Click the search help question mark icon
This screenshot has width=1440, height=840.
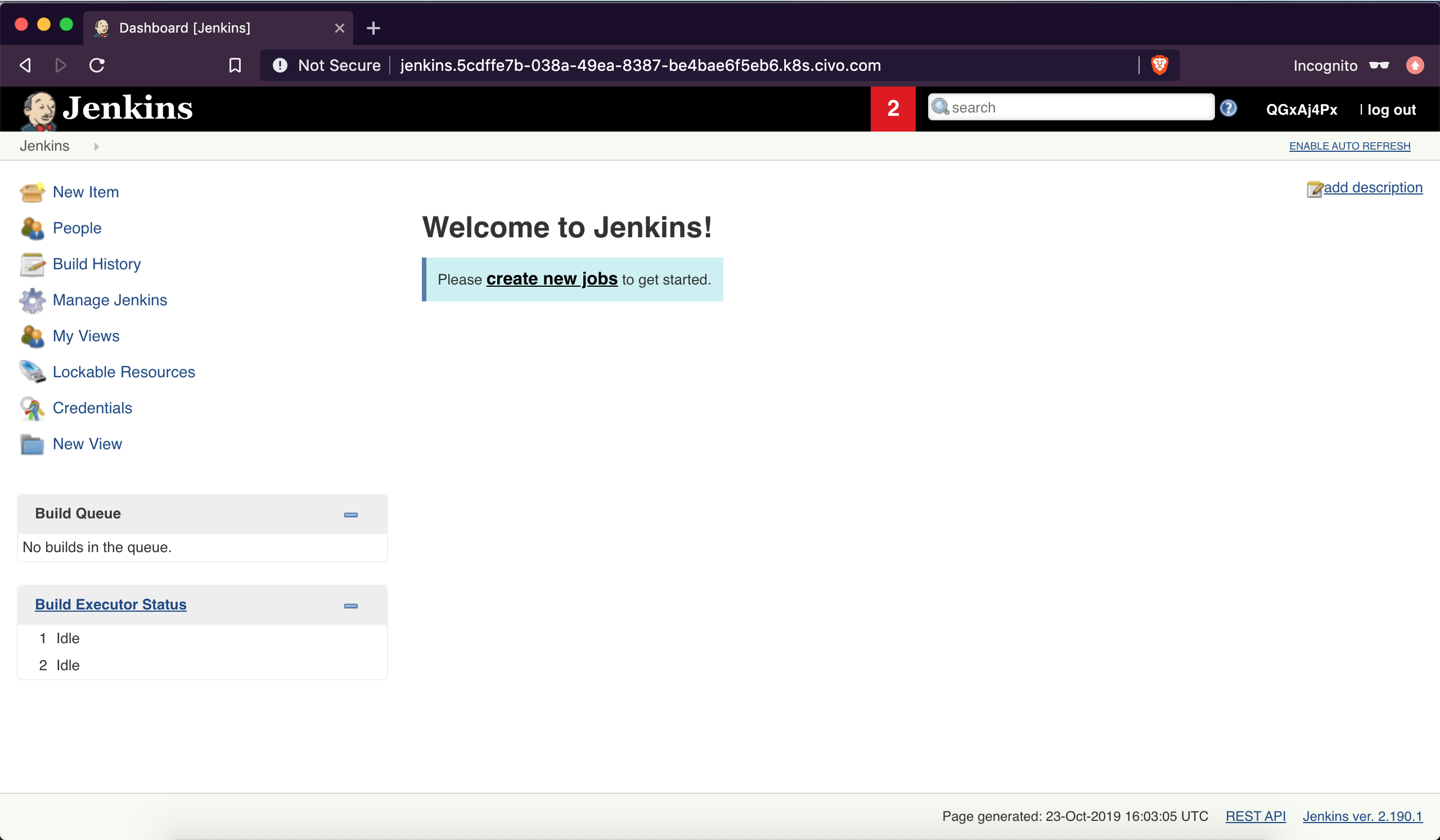pyautogui.click(x=1228, y=108)
